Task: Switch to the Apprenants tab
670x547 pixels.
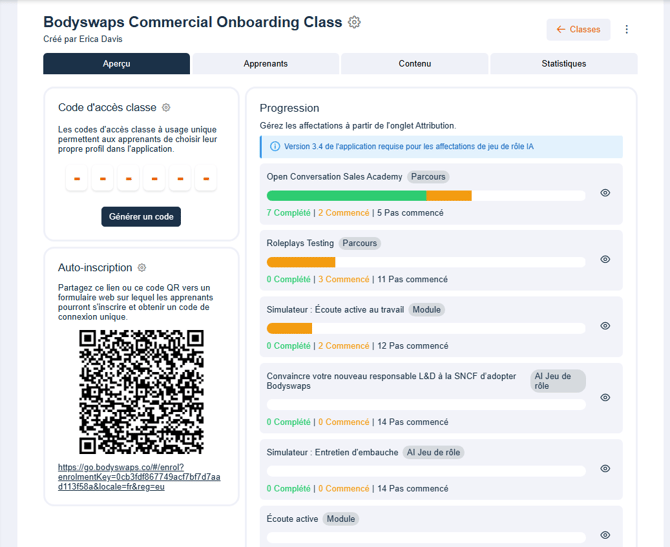Action: 265,64
